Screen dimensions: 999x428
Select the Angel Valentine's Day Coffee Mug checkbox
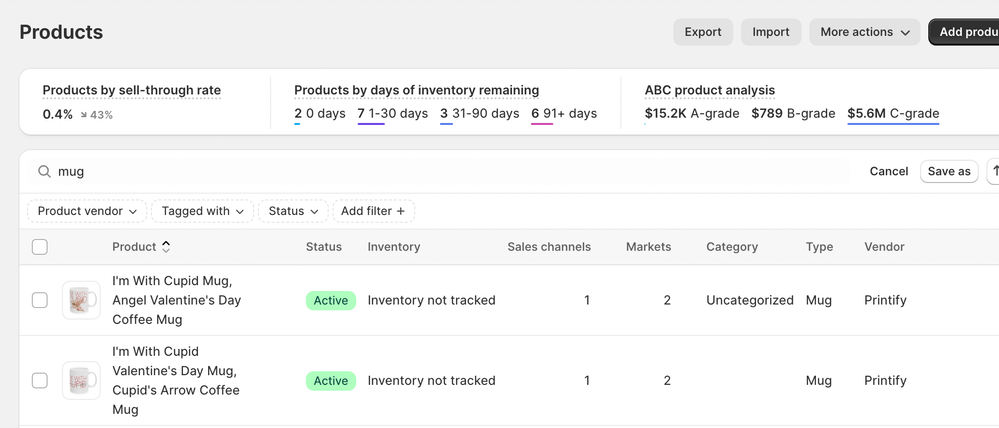point(40,300)
